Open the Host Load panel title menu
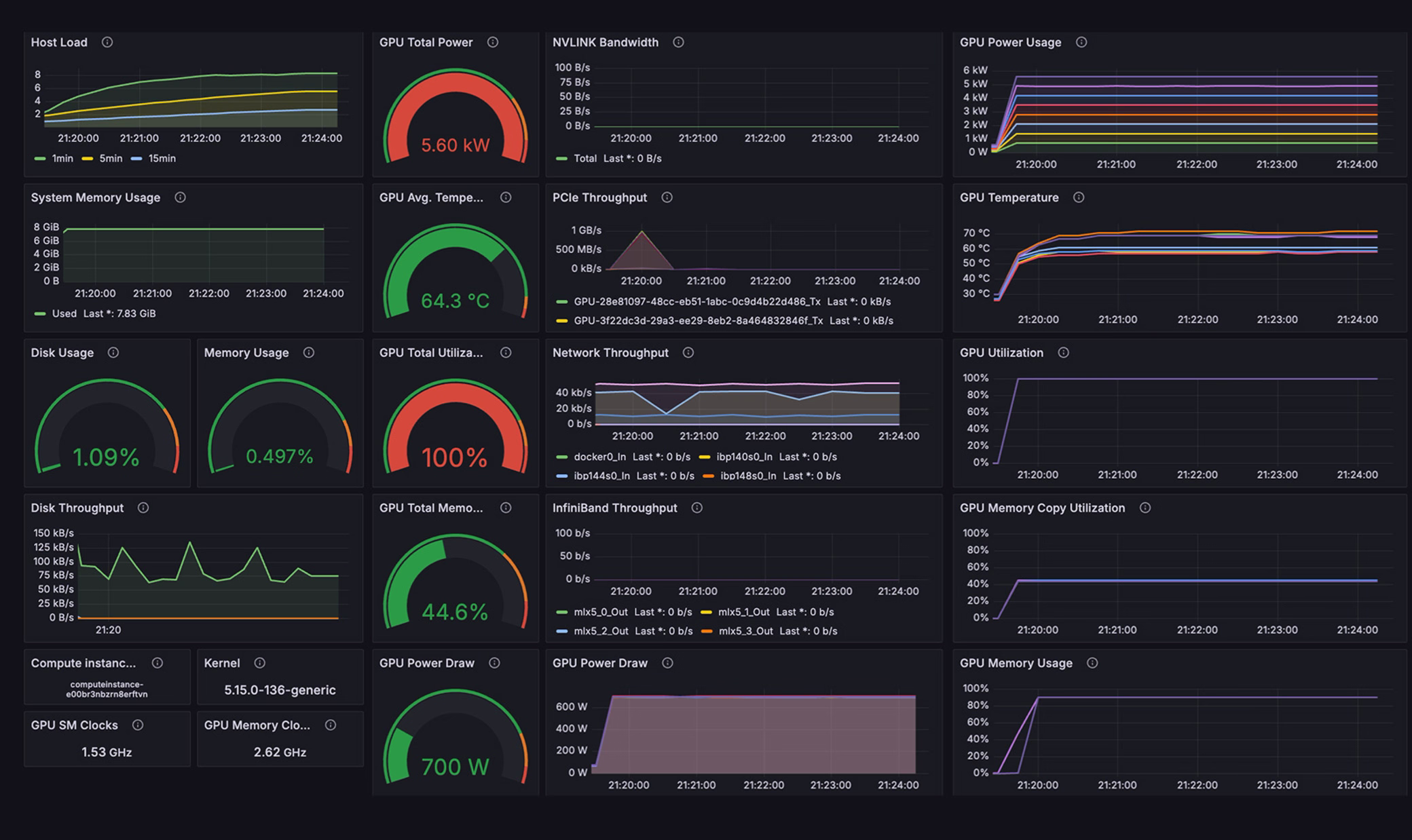Viewport: 1412px width, 840px height. (x=58, y=42)
